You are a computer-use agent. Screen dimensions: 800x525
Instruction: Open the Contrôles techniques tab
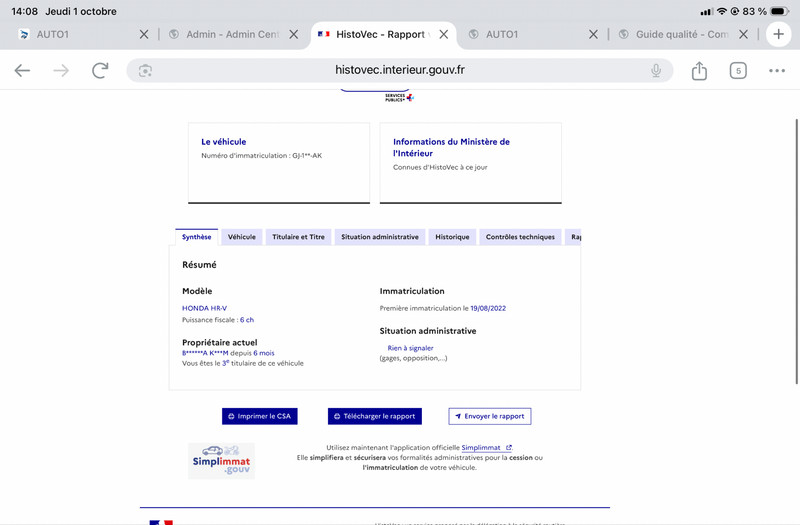[x=520, y=237]
